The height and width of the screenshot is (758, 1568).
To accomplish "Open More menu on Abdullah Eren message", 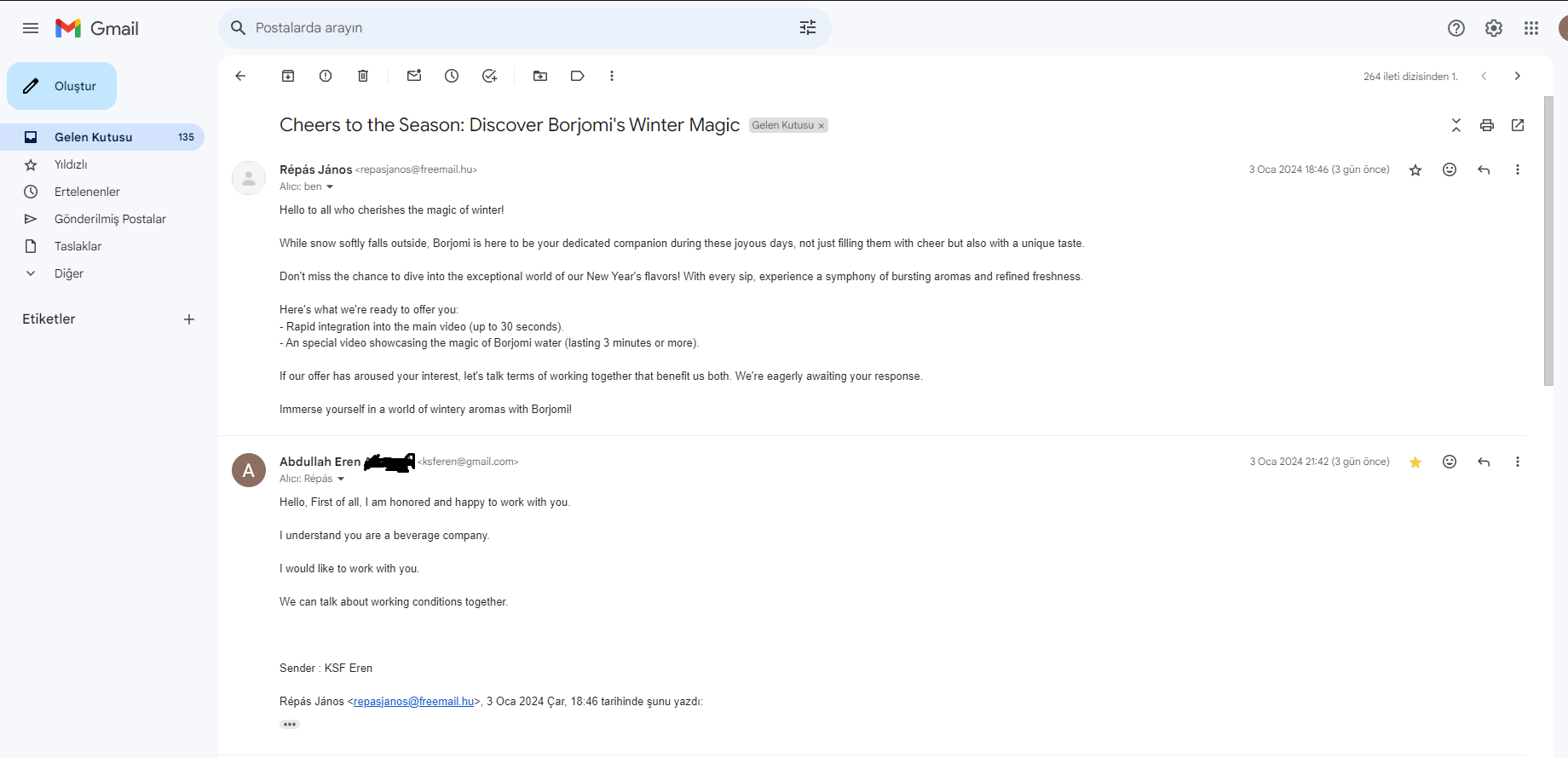I will point(1518,462).
